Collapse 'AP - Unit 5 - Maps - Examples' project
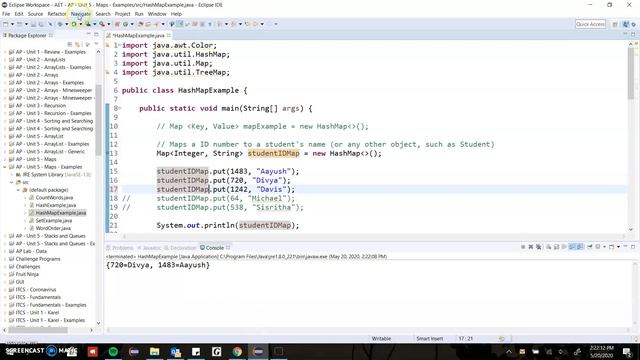 pyautogui.click(x=5, y=167)
